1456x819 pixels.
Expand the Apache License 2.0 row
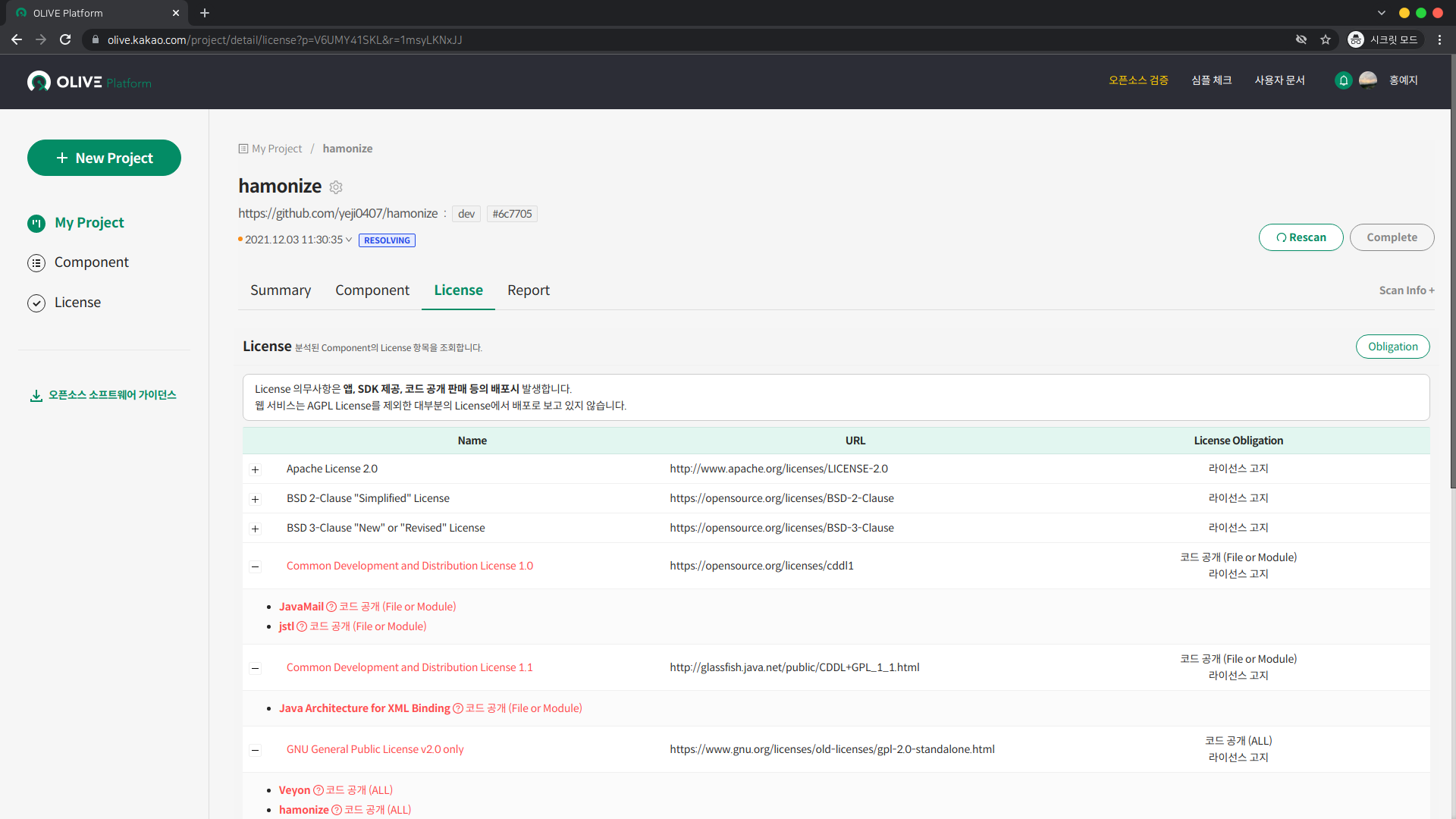256,469
